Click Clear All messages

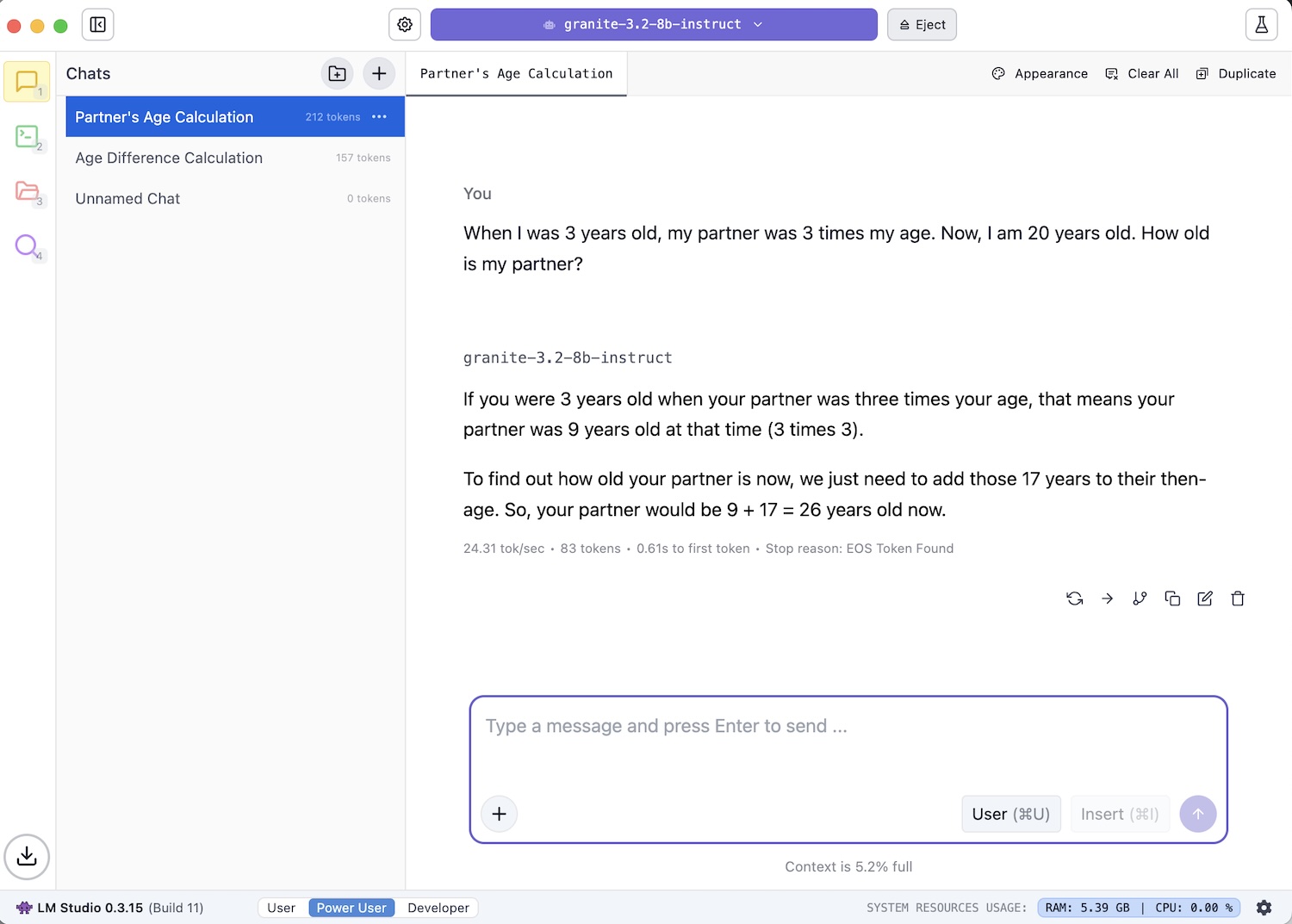tap(1142, 74)
